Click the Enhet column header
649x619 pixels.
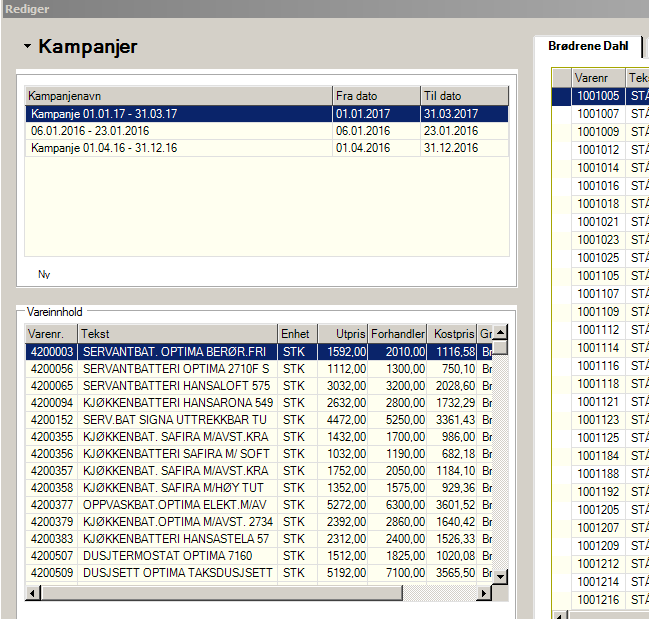pos(297,334)
